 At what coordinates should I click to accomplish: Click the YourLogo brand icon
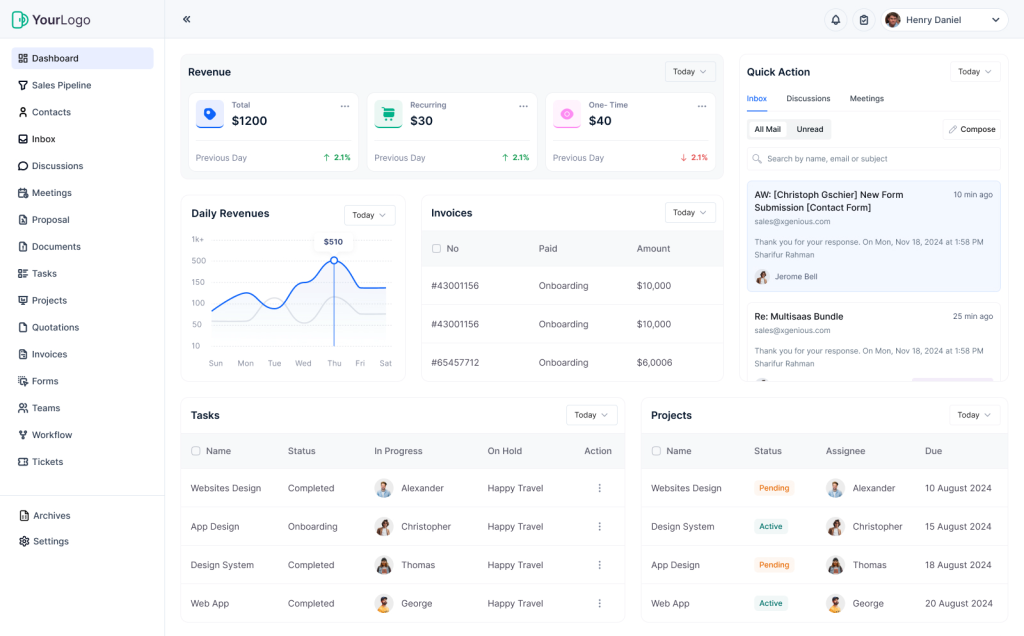click(20, 20)
